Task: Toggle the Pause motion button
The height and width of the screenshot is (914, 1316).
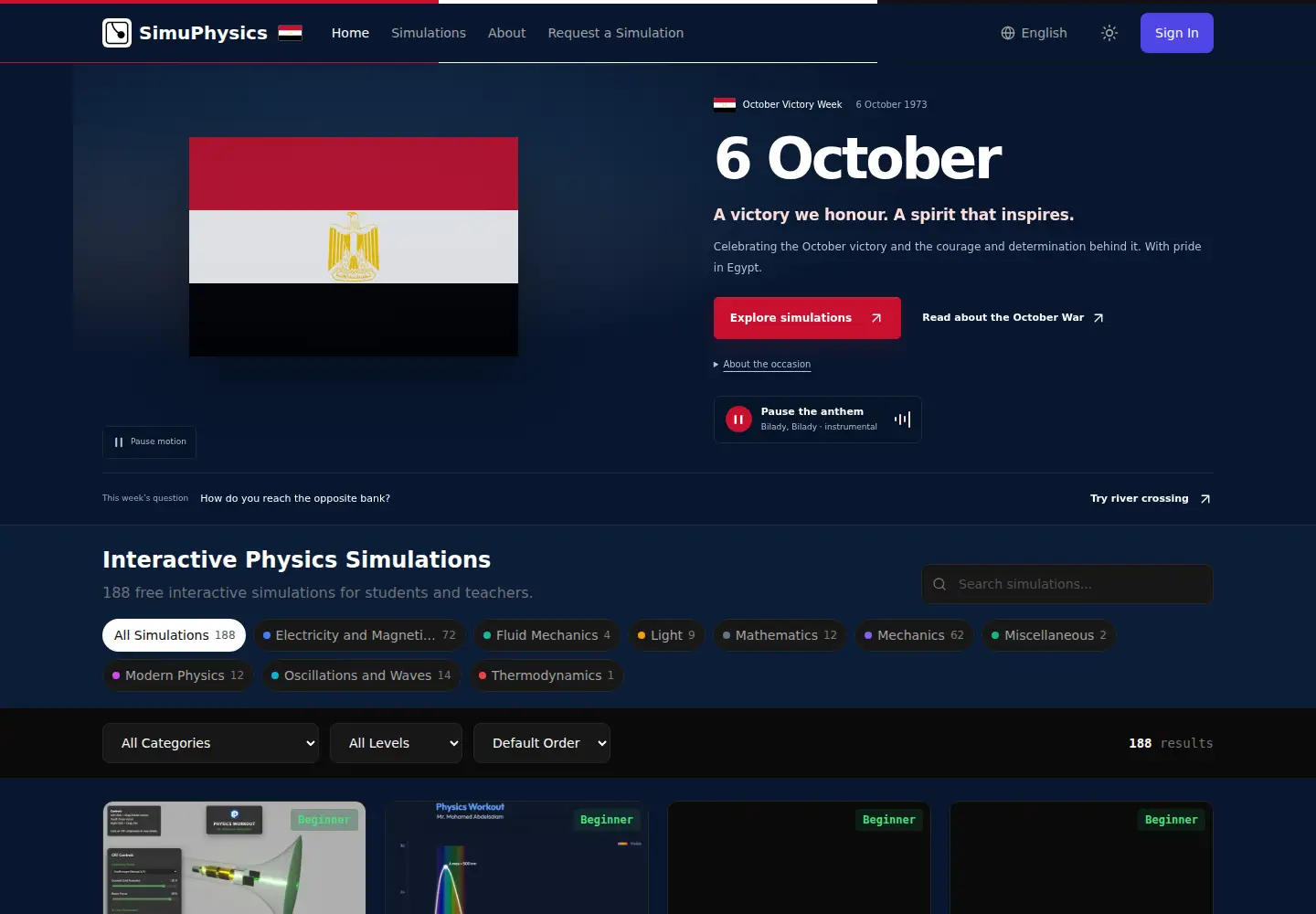Action: click(150, 441)
